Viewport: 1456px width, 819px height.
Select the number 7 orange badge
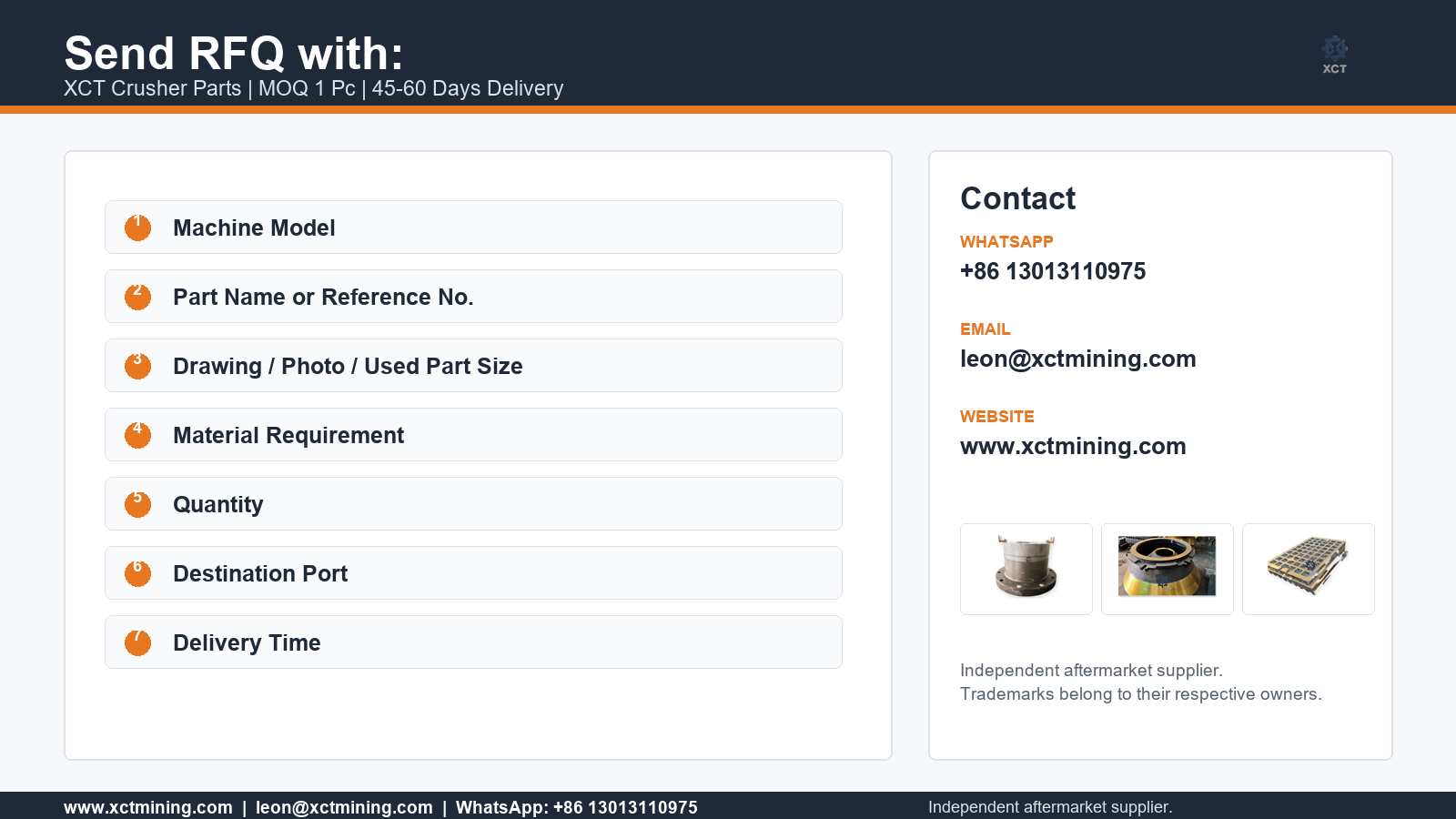click(137, 642)
